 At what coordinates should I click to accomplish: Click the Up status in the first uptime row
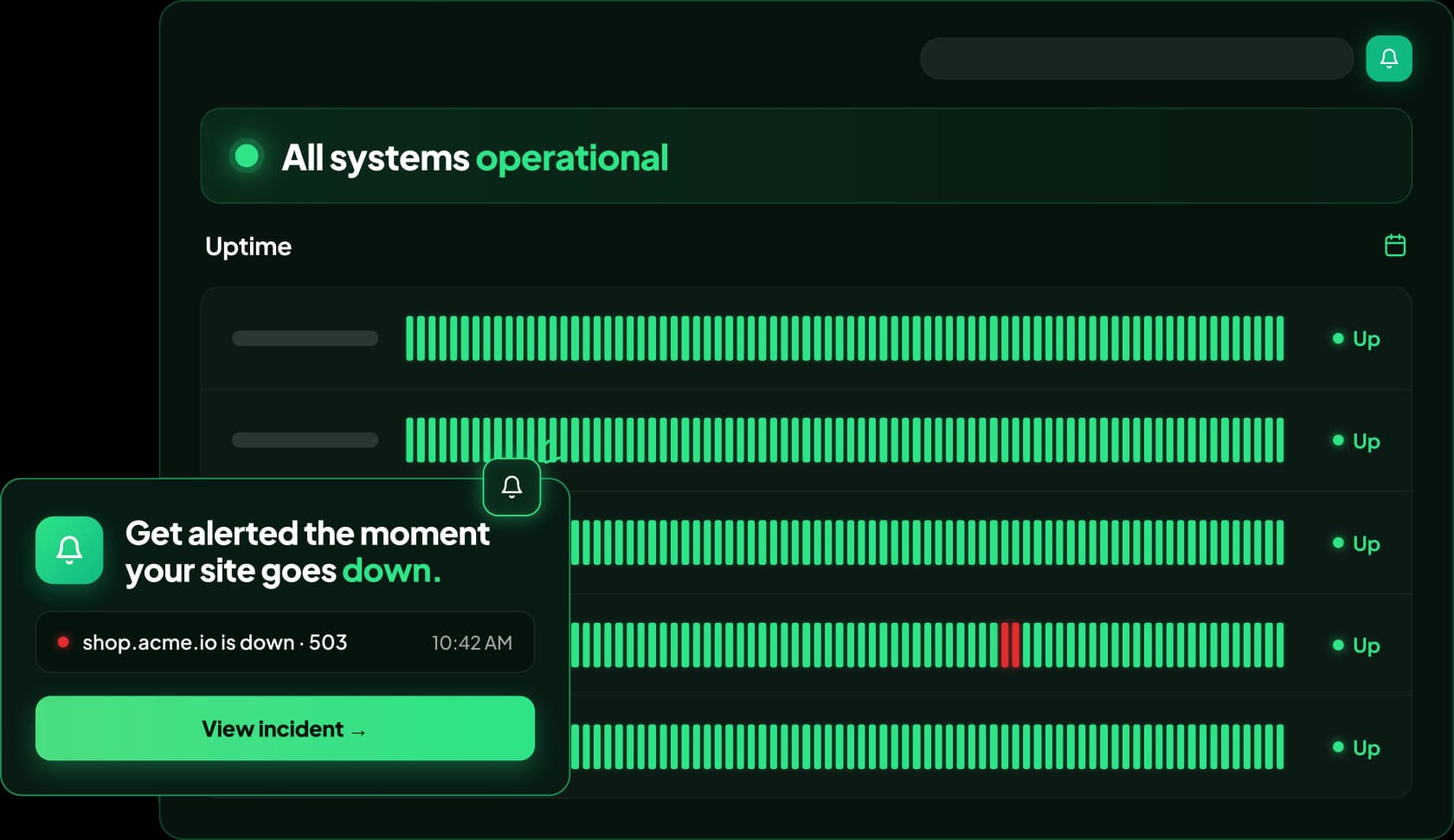[1356, 338]
